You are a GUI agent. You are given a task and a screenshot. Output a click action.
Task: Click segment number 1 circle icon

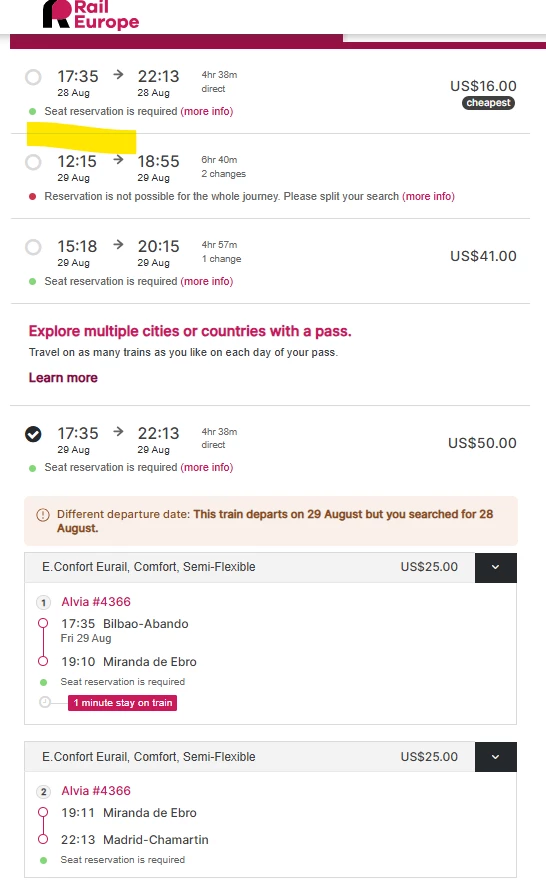[44, 602]
